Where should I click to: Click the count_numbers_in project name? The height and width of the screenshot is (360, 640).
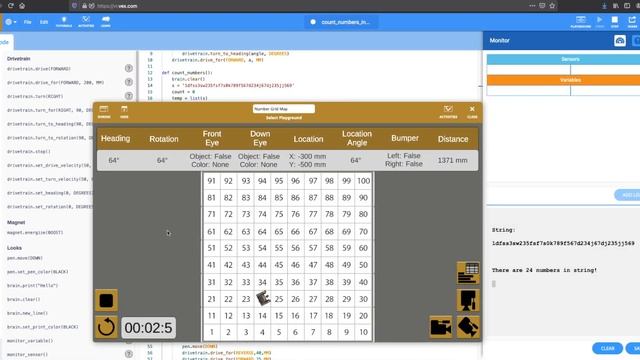[345, 22]
